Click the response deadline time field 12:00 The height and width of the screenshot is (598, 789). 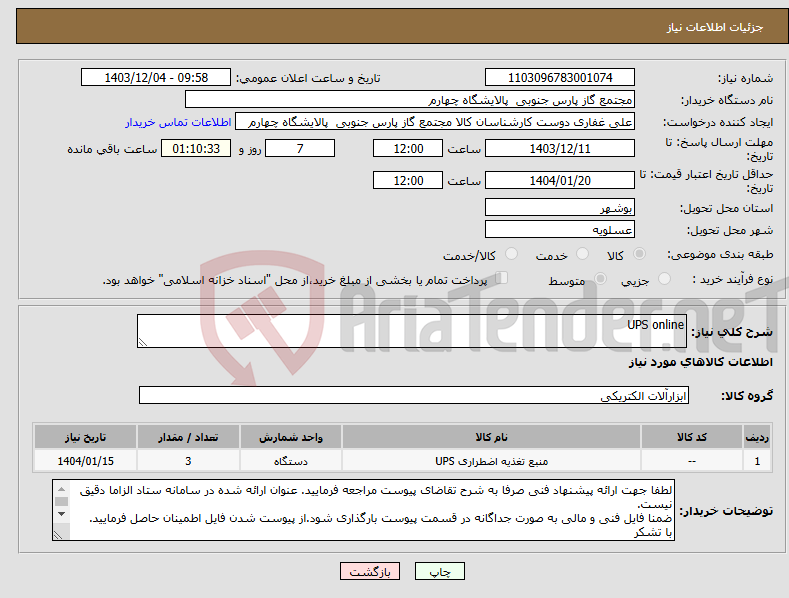[408, 148]
